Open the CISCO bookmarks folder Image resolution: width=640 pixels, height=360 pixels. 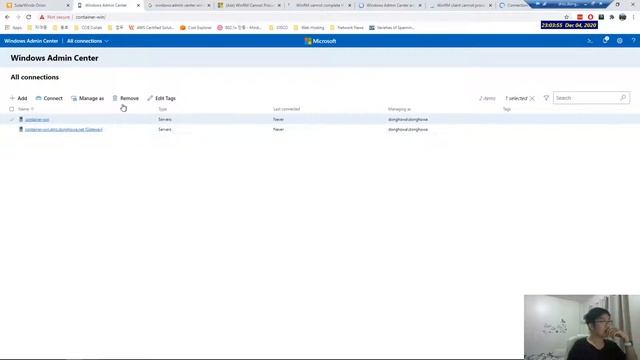click(278, 28)
